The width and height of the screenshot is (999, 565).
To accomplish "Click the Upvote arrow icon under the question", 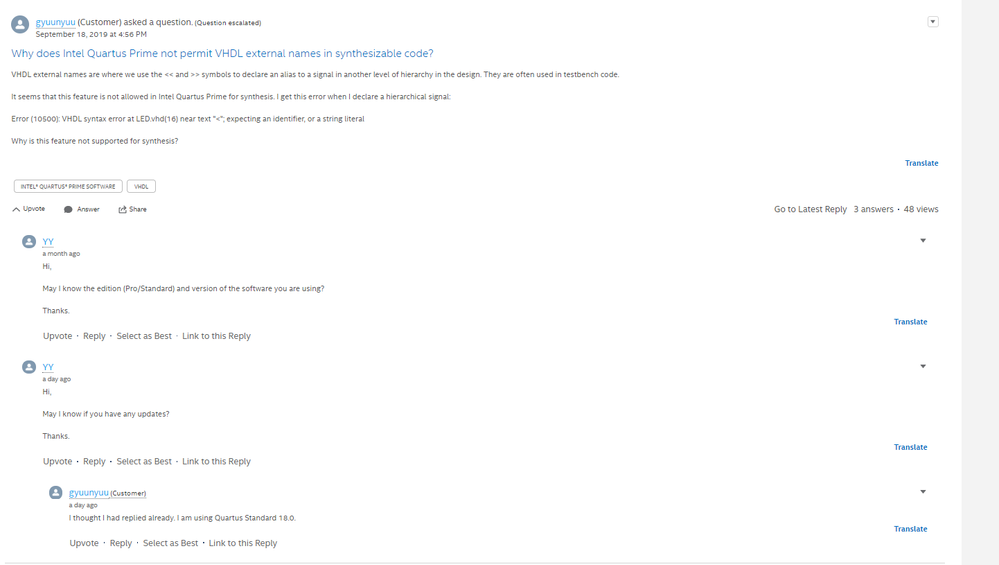I will pos(16,210).
